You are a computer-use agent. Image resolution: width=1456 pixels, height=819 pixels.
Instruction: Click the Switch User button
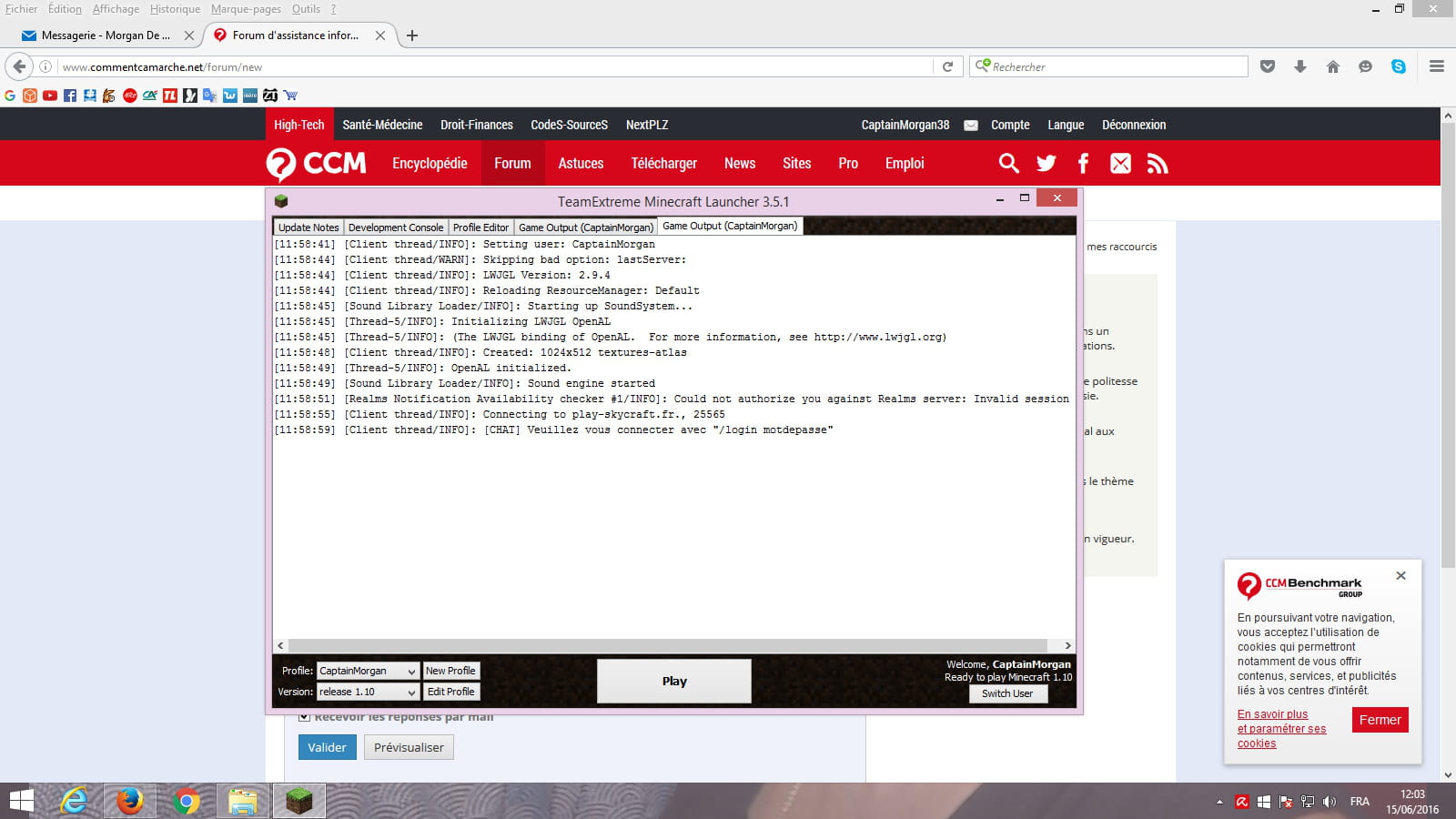pyautogui.click(x=1007, y=693)
